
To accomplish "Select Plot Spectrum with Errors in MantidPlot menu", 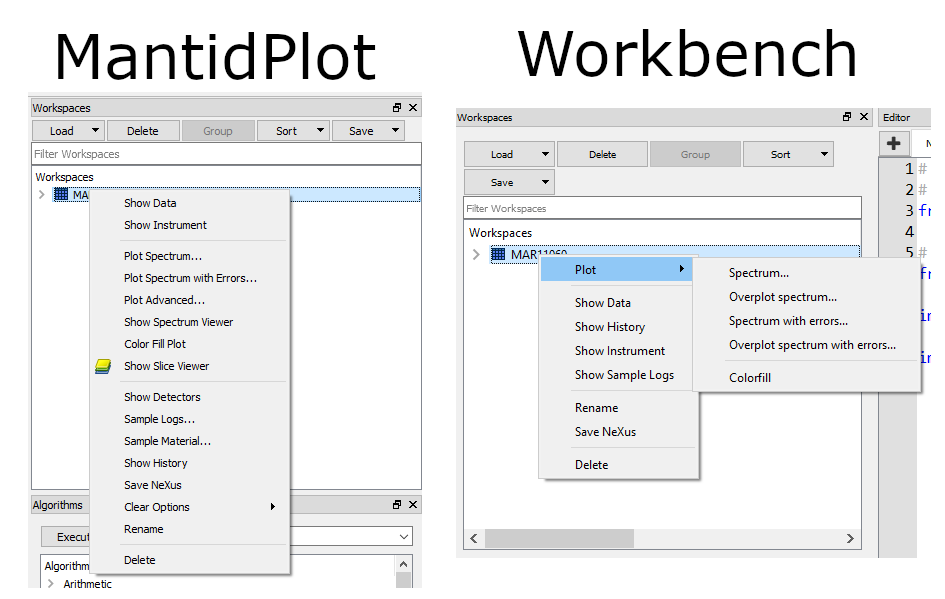I will pos(190,278).
